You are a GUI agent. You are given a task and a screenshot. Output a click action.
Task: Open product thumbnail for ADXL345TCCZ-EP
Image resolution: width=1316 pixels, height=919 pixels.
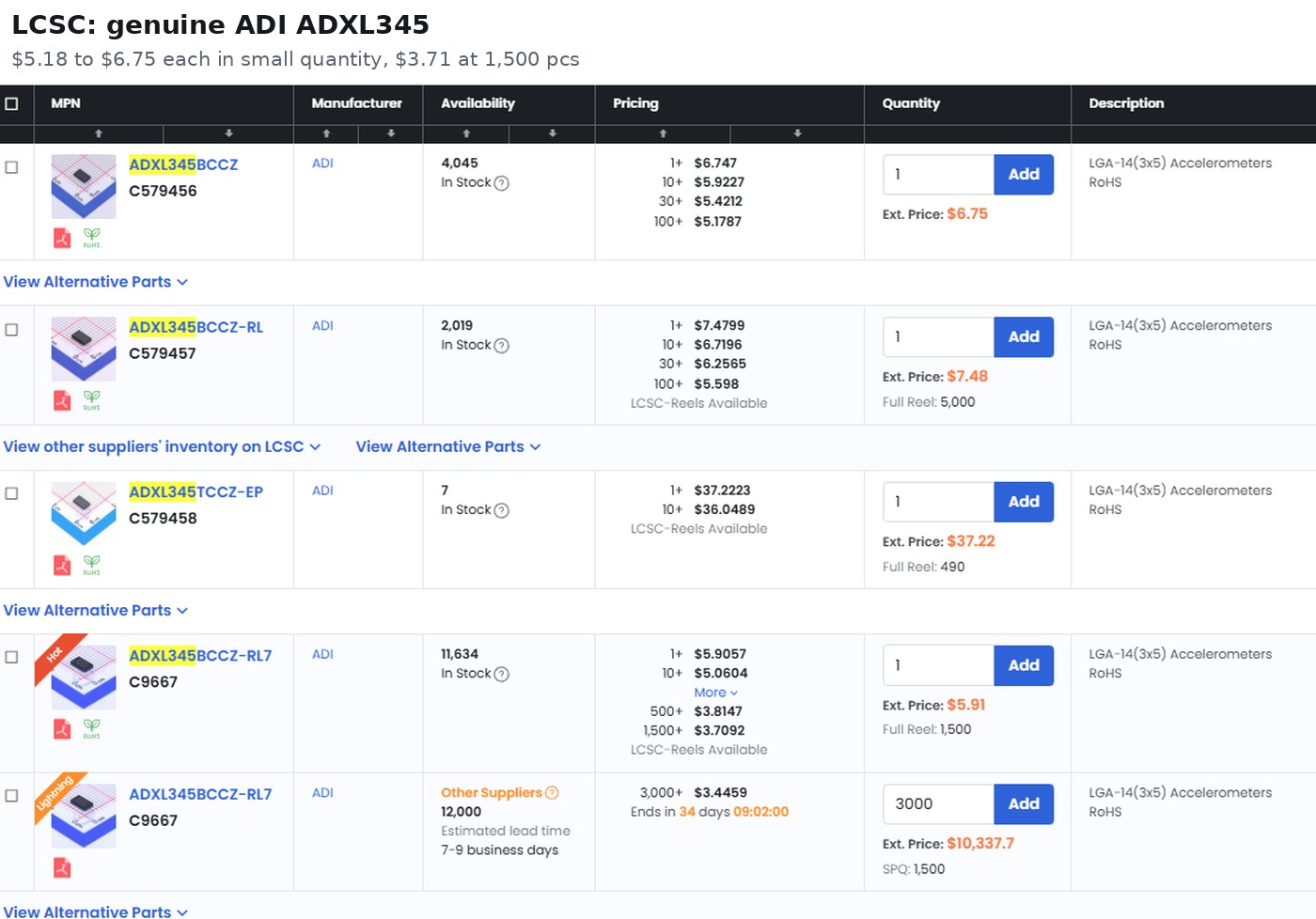coord(84,514)
